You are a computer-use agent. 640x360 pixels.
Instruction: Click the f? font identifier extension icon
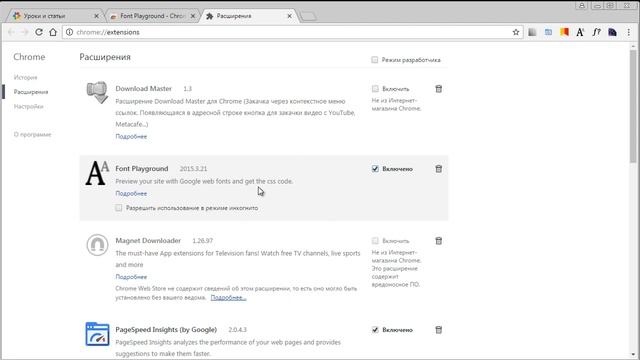coord(596,32)
